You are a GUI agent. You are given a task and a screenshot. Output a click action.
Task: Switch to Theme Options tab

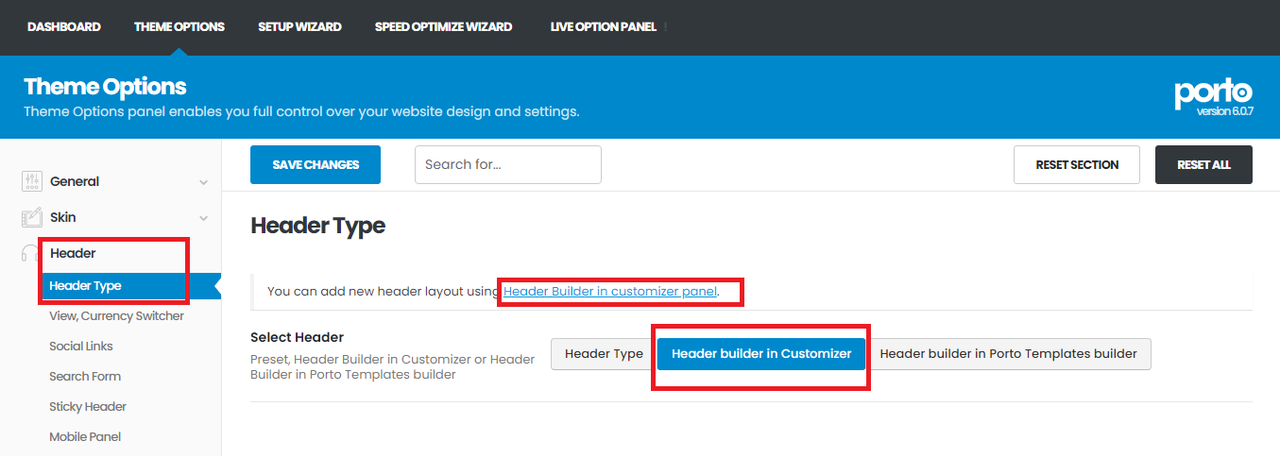point(180,27)
